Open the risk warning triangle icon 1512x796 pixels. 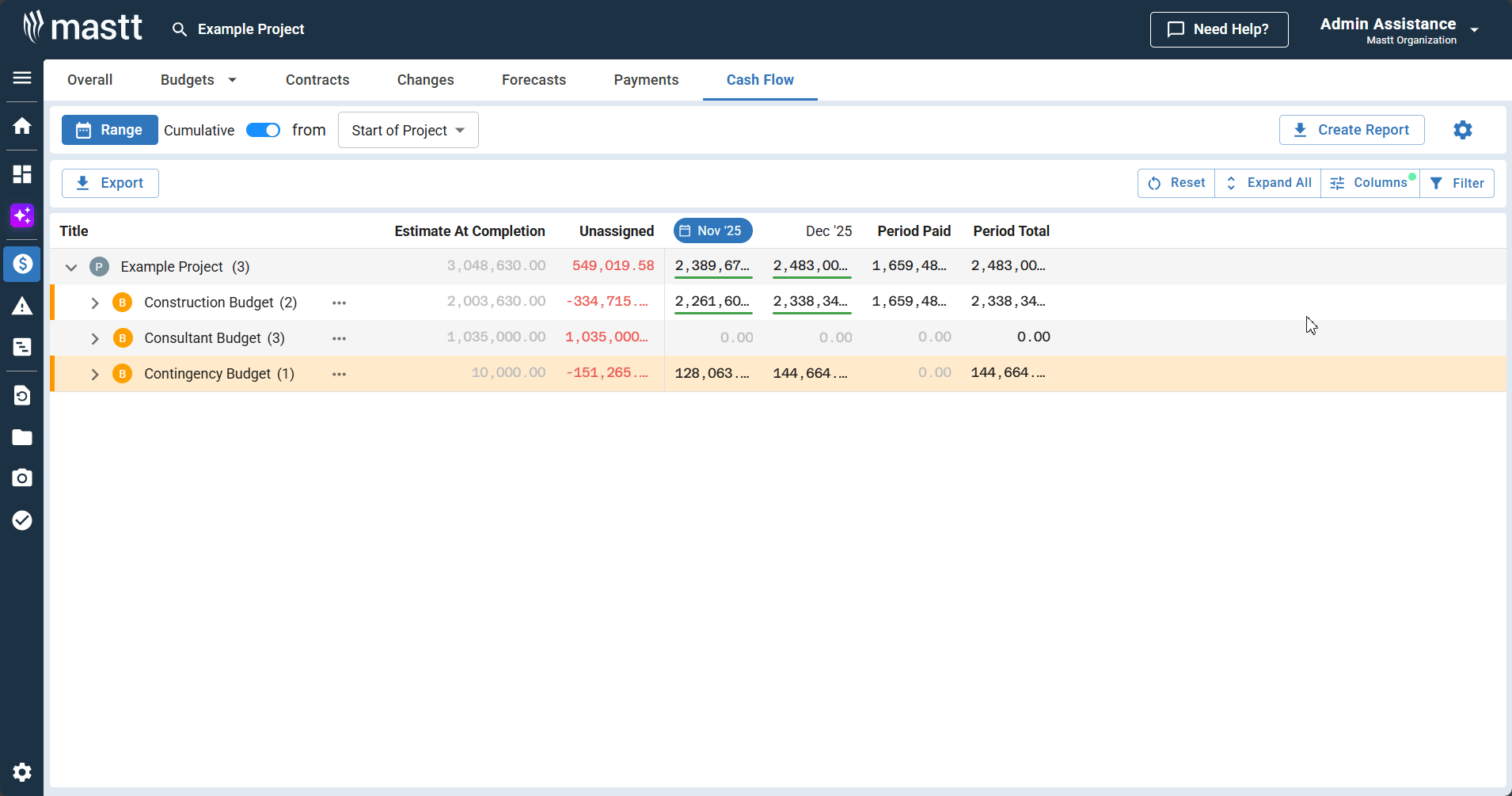click(x=22, y=307)
